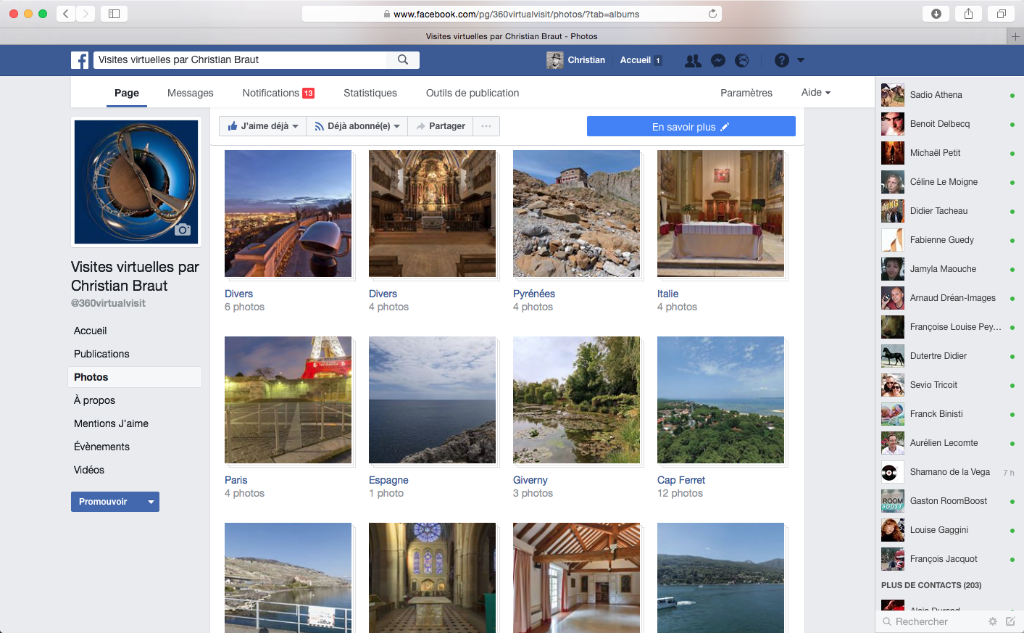This screenshot has height=633, width=1024.
Task: Open friend requests icon in header
Action: pos(692,60)
